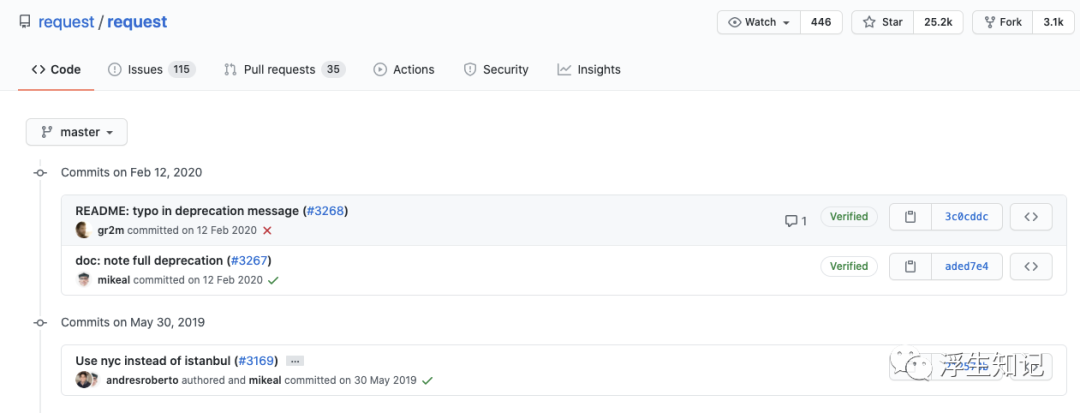
Task: Open pull request #3268 link
Action: point(325,211)
